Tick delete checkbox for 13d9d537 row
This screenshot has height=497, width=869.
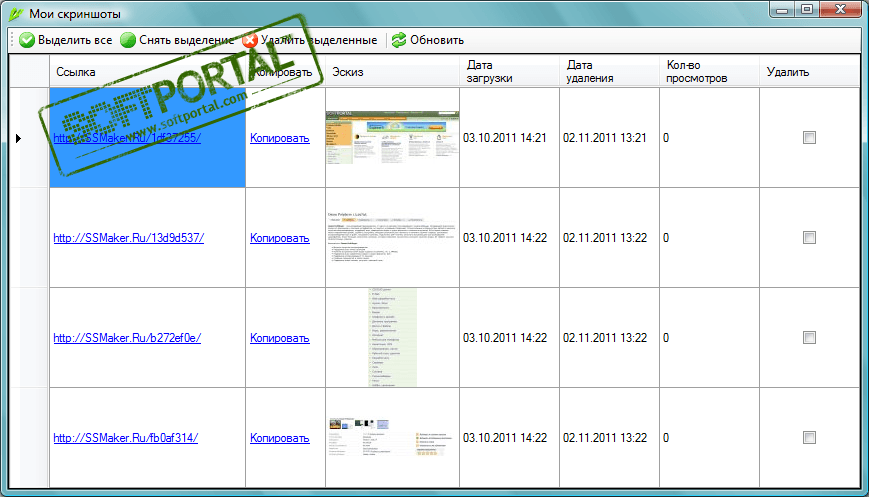[809, 238]
